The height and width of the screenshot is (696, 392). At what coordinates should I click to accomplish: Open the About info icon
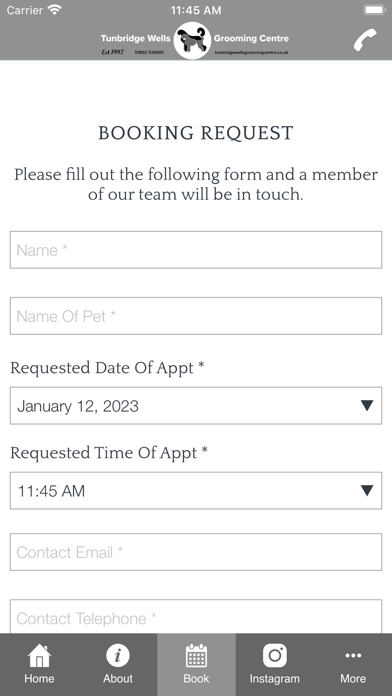pos(118,656)
